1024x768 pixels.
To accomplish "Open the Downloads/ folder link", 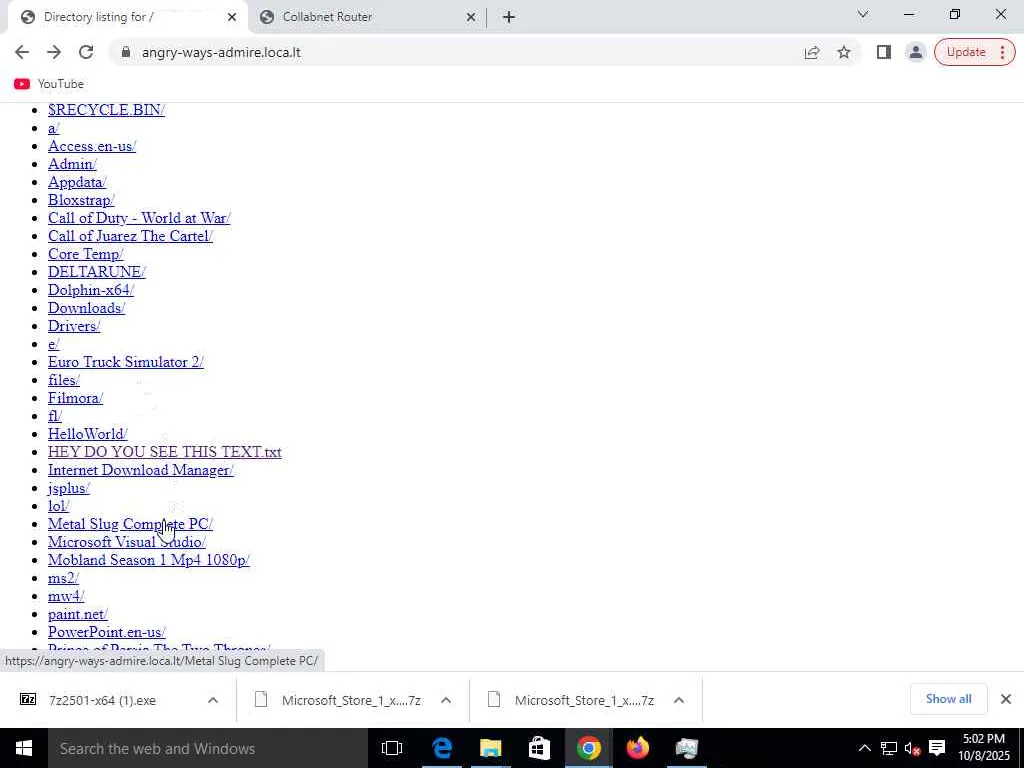I will [x=86, y=308].
